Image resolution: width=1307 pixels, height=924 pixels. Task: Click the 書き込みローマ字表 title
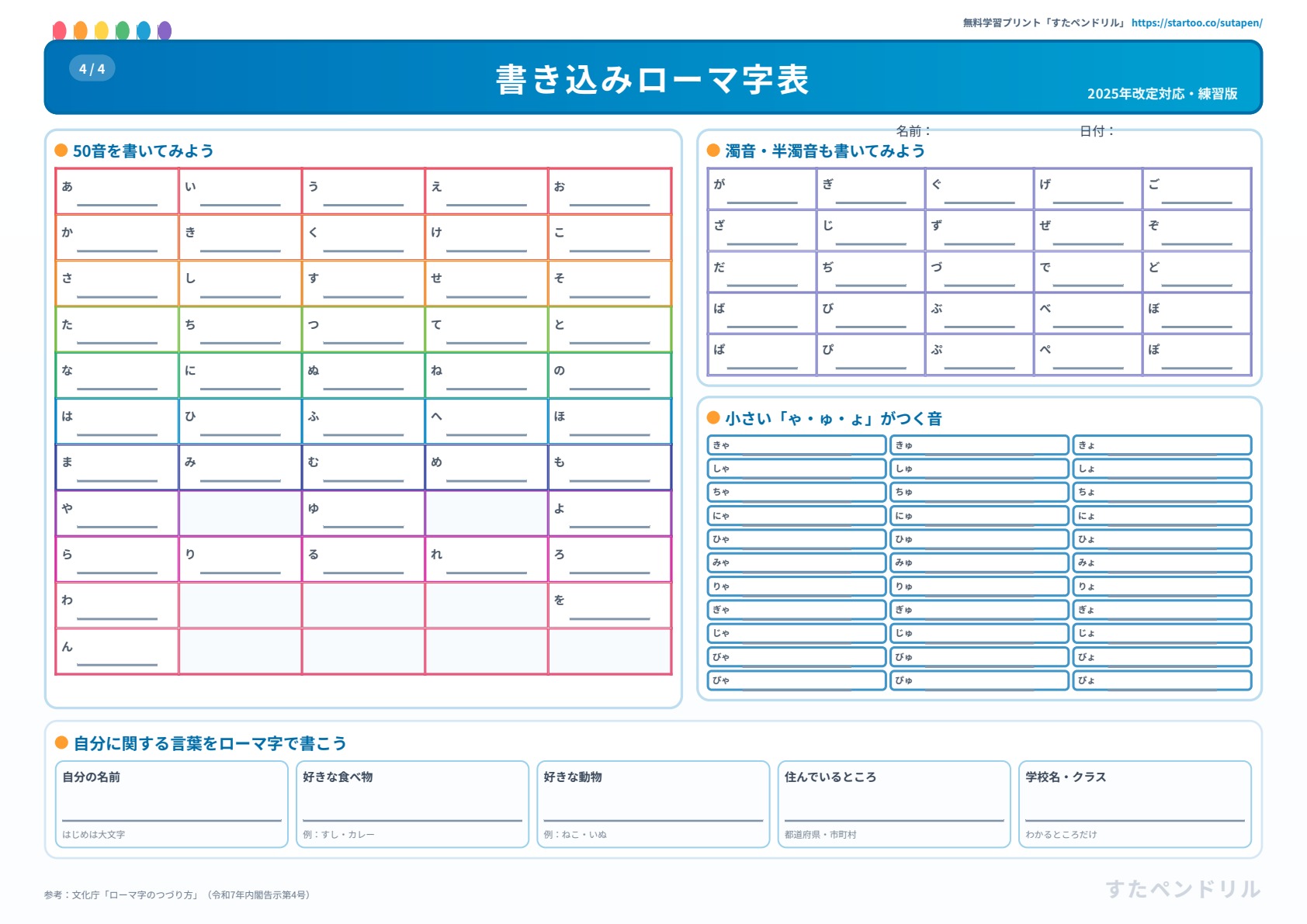click(653, 79)
